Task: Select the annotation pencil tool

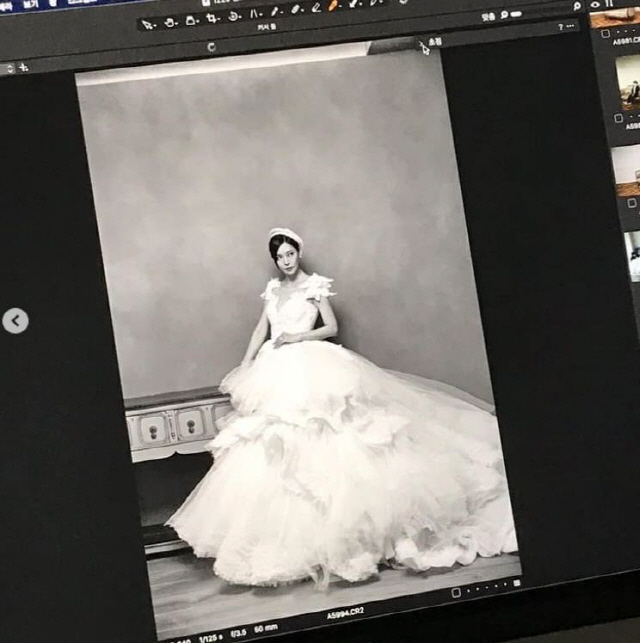Action: tap(316, 7)
